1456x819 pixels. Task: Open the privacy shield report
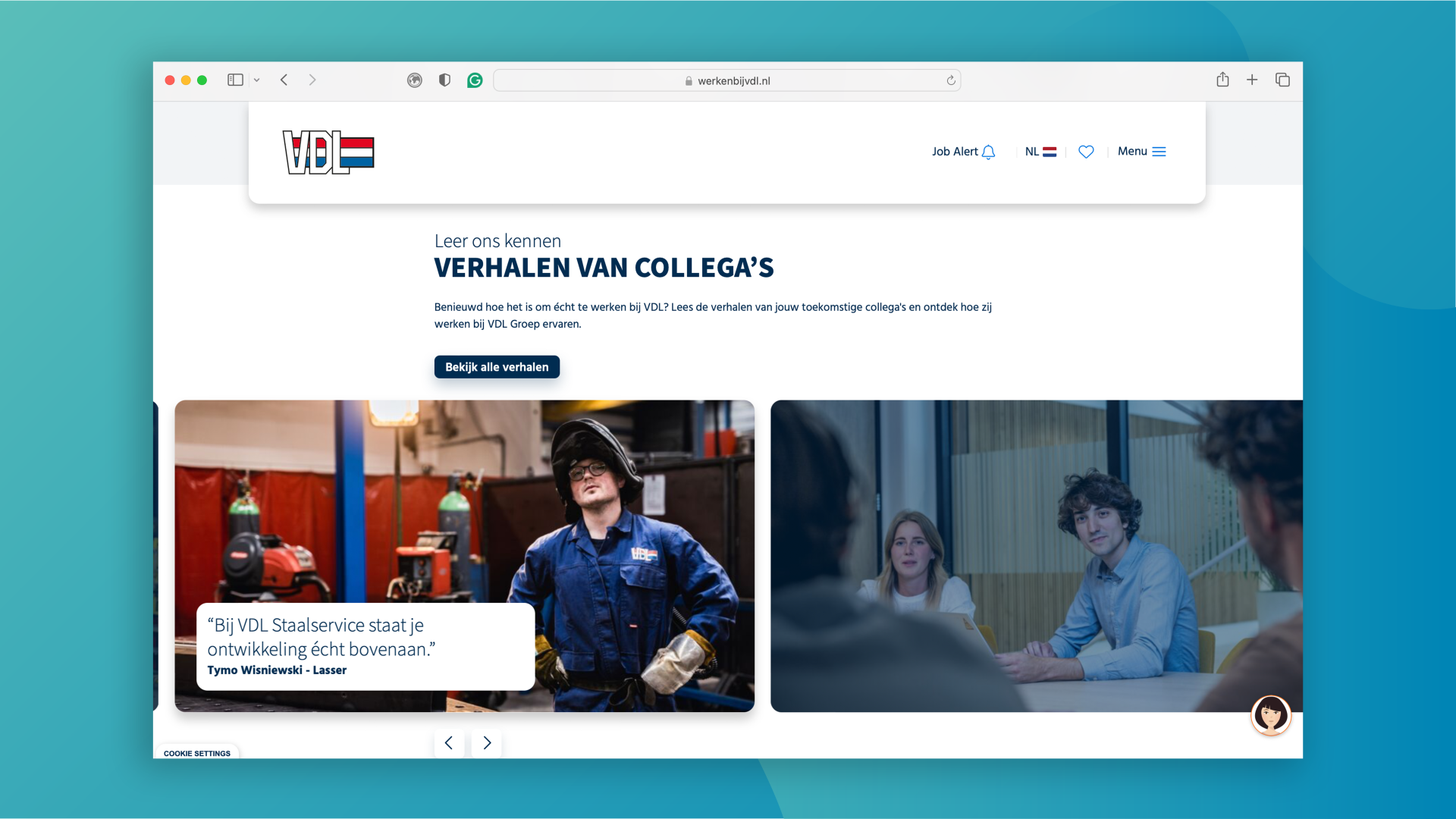pos(444,80)
